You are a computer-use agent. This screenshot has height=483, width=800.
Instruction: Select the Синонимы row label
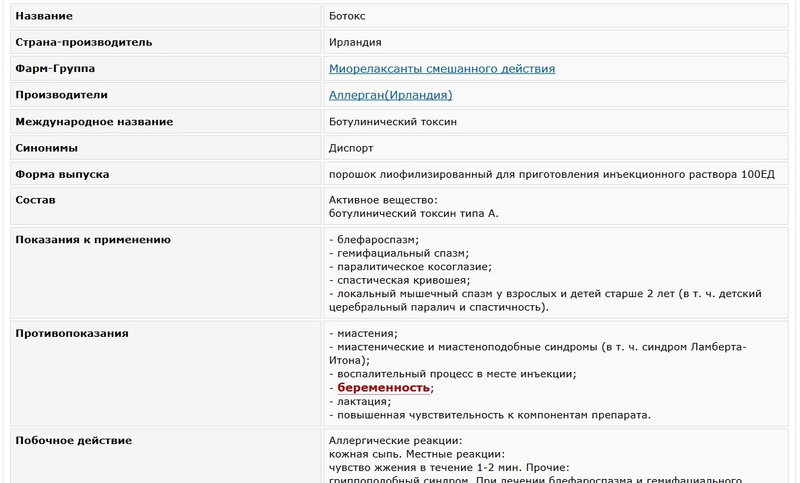tap(46, 148)
